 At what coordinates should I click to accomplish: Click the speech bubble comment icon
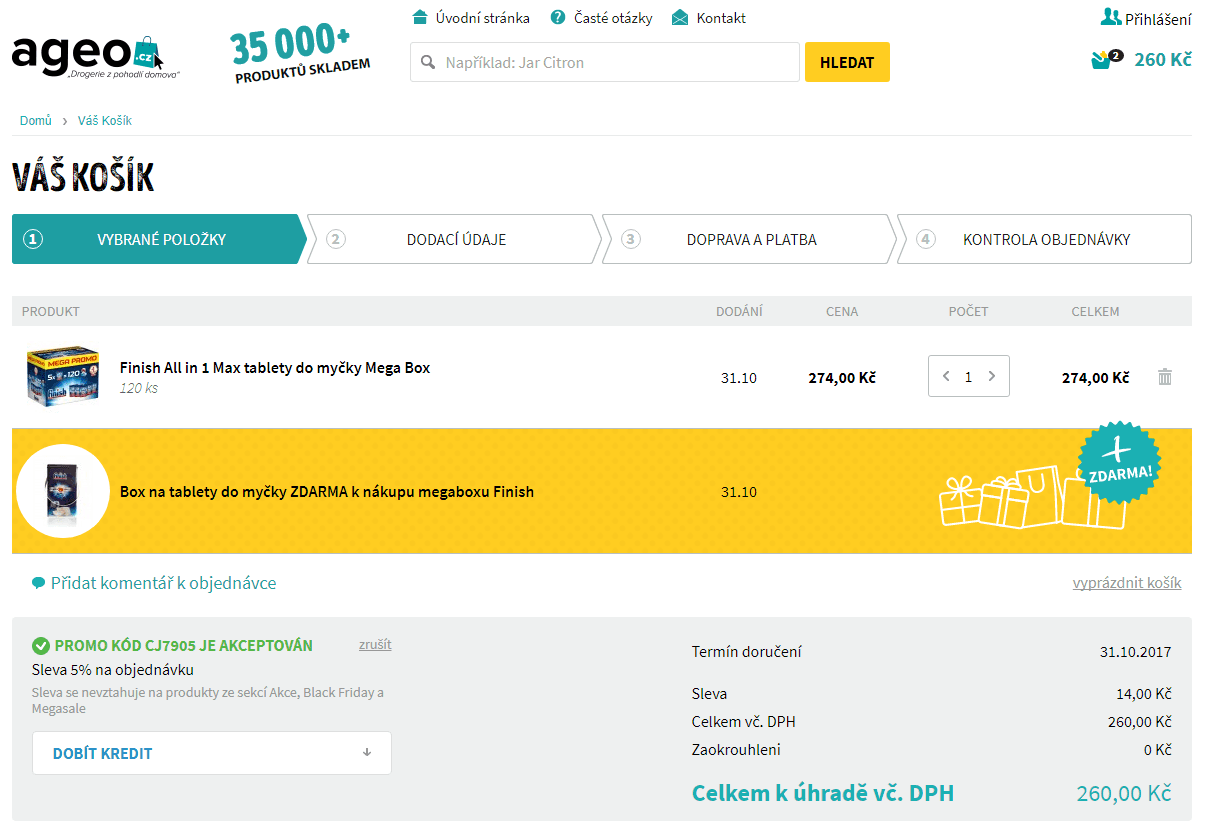click(x=38, y=583)
